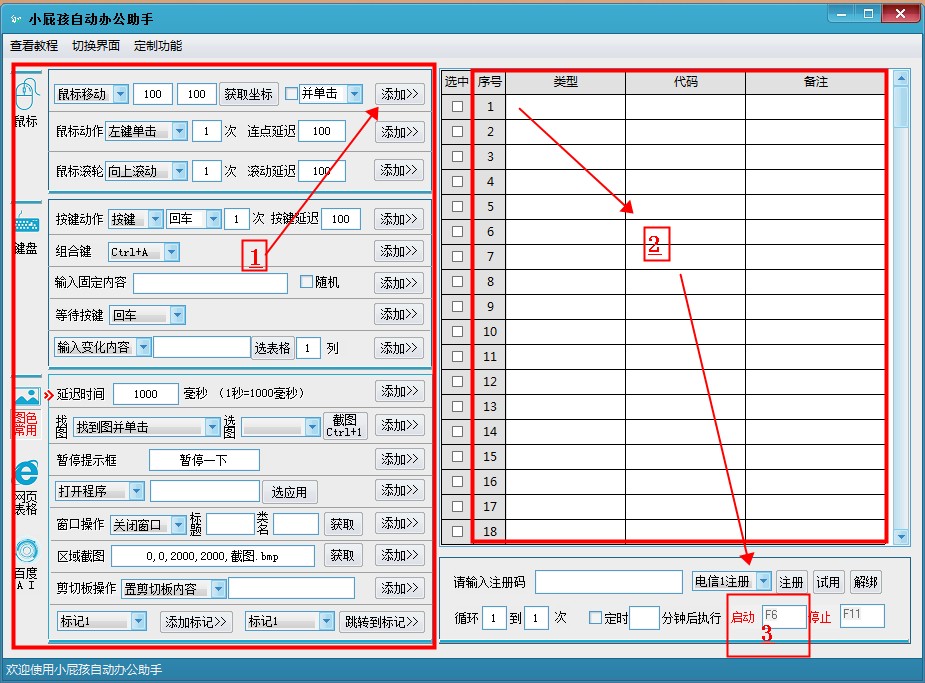Click the 选表格 button
Screen dimensions: 925x683
click(x=272, y=348)
